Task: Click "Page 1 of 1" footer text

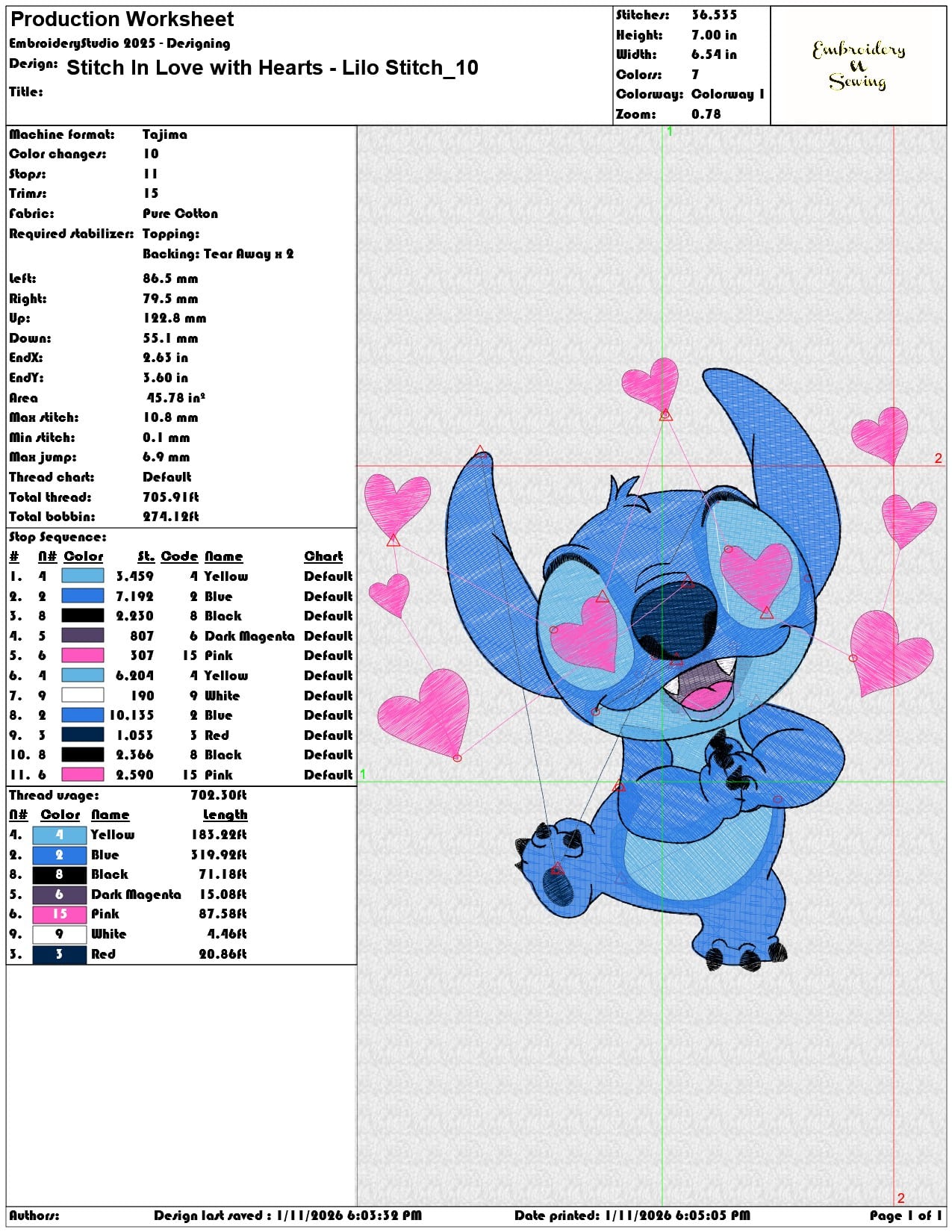Action: click(906, 1216)
